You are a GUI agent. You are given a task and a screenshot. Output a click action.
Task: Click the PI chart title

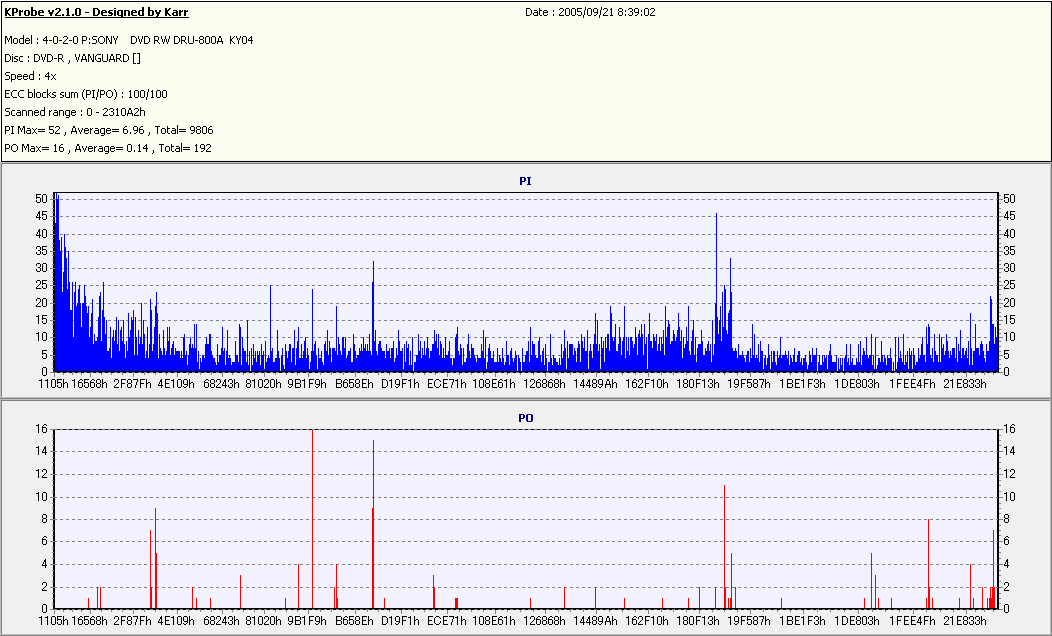point(525,181)
